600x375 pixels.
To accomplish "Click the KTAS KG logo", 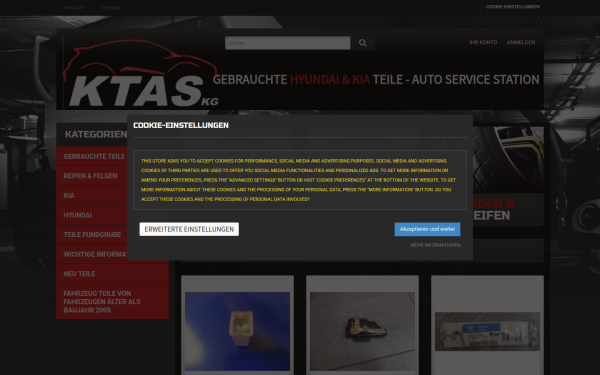I will coord(141,73).
